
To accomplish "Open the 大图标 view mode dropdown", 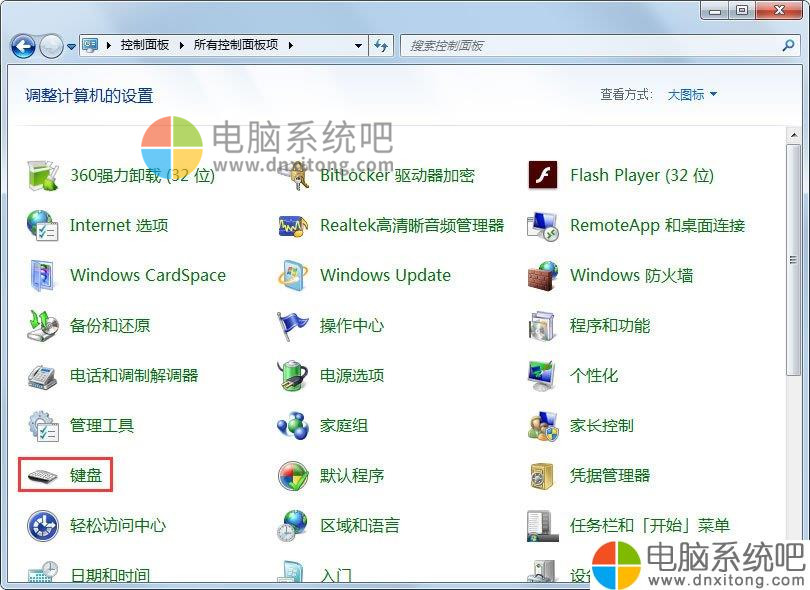I will [x=692, y=95].
